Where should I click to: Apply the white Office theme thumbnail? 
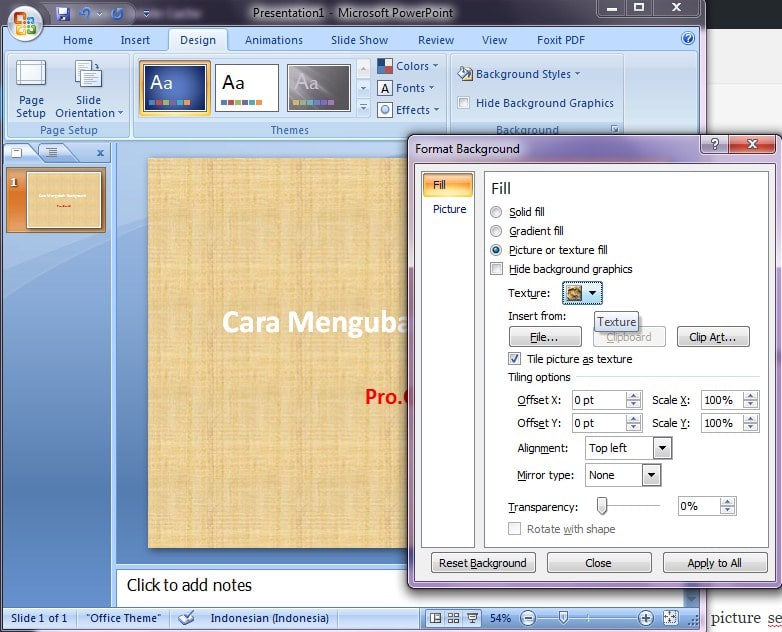[247, 88]
